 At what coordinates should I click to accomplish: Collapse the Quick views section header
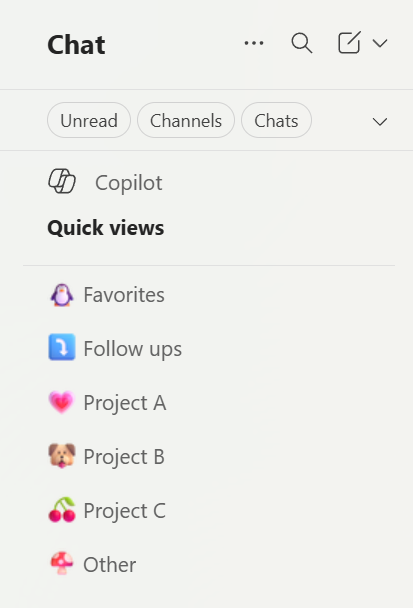105,228
